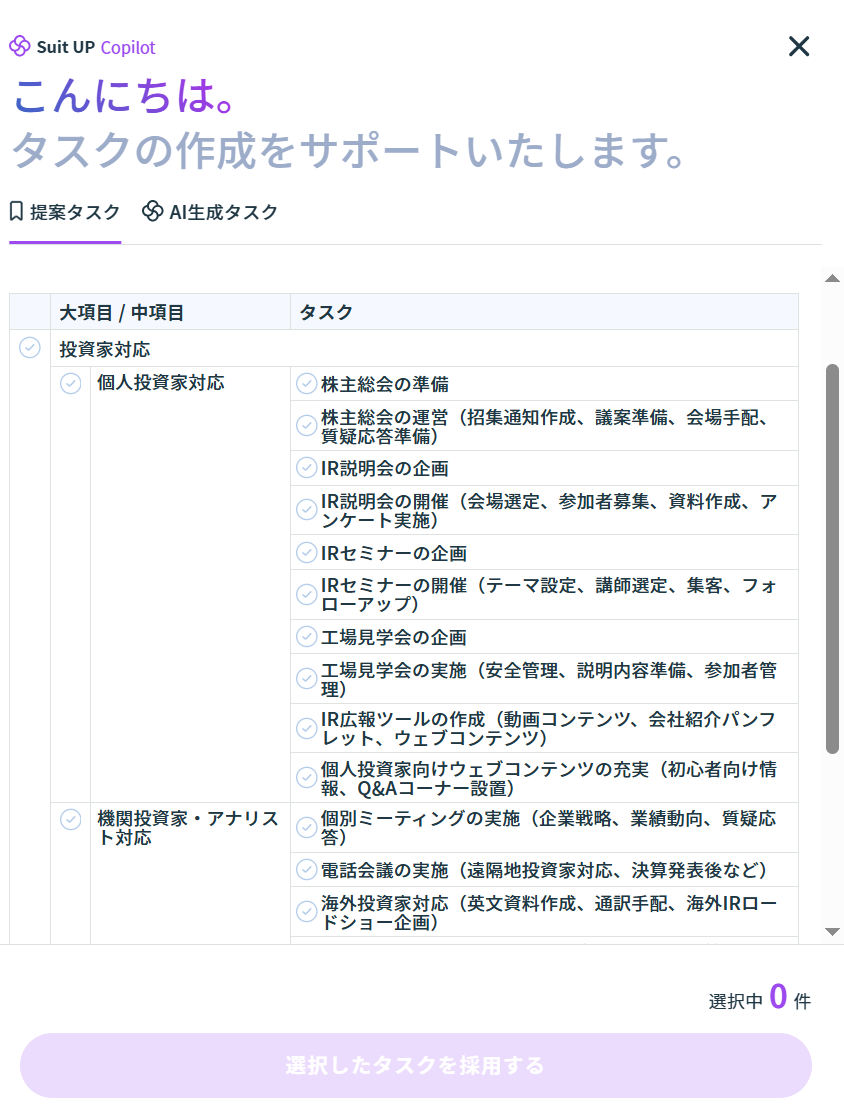The image size is (844, 1114).
Task: Close the Copilot panel with X icon
Action: tap(798, 46)
